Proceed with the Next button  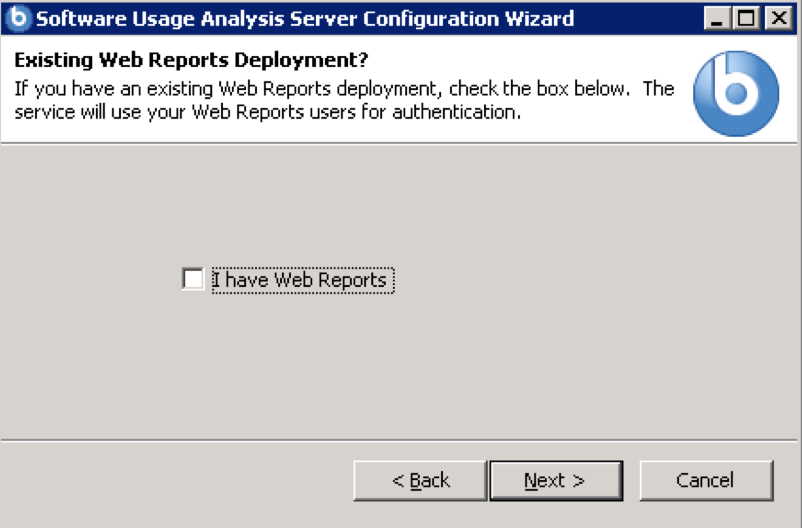[x=555, y=481]
